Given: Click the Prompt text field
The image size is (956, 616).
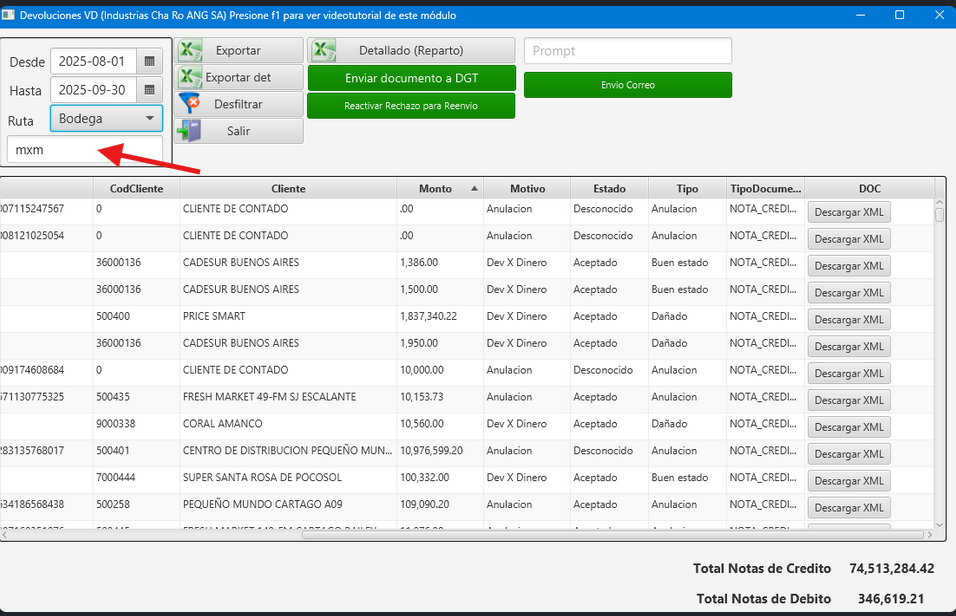Looking at the screenshot, I should coord(627,51).
